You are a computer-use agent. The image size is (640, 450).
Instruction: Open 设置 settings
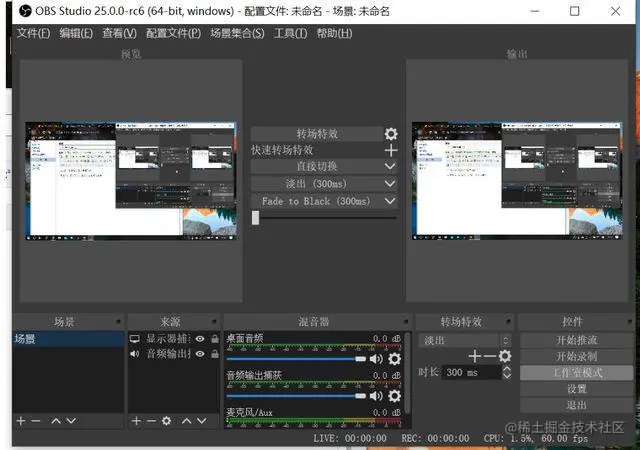coord(577,389)
